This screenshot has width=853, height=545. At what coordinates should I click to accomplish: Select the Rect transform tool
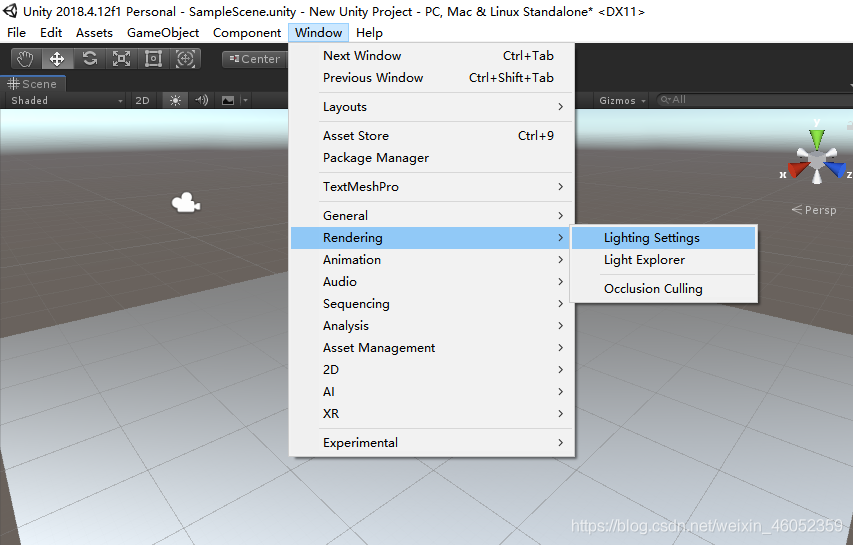153,59
